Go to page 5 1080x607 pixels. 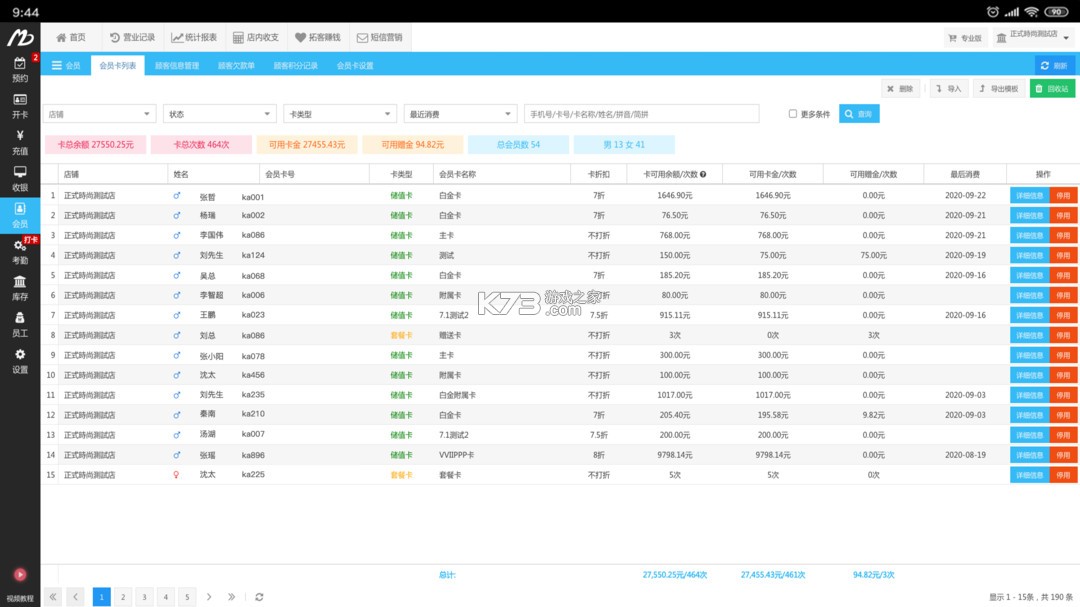[187, 597]
